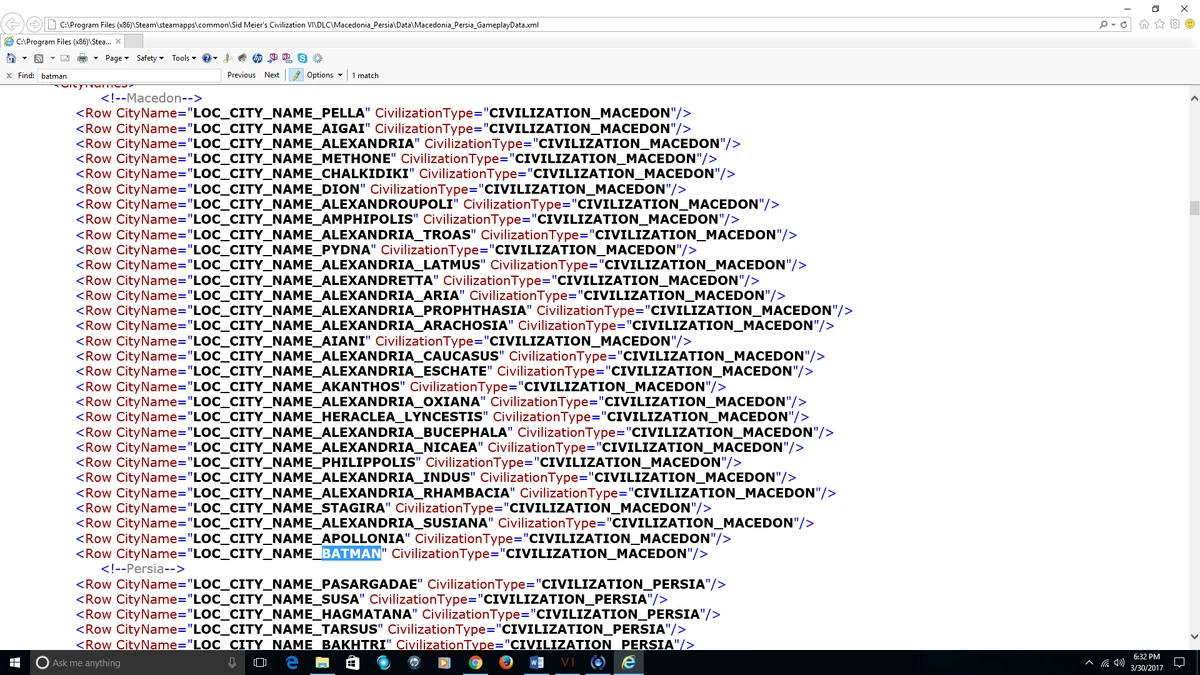Click the browser Forward arrow button

[36, 24]
